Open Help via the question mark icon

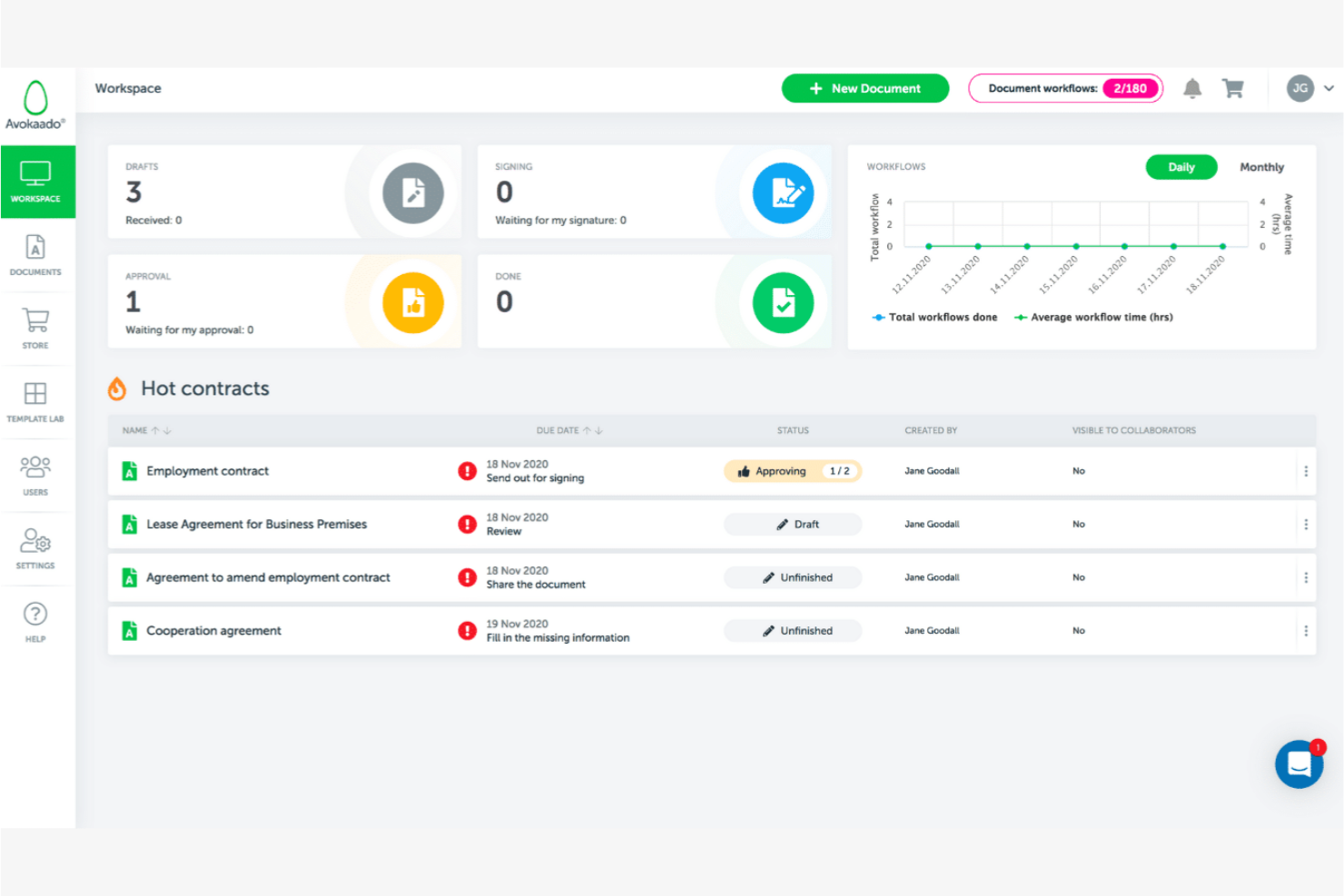[x=35, y=620]
